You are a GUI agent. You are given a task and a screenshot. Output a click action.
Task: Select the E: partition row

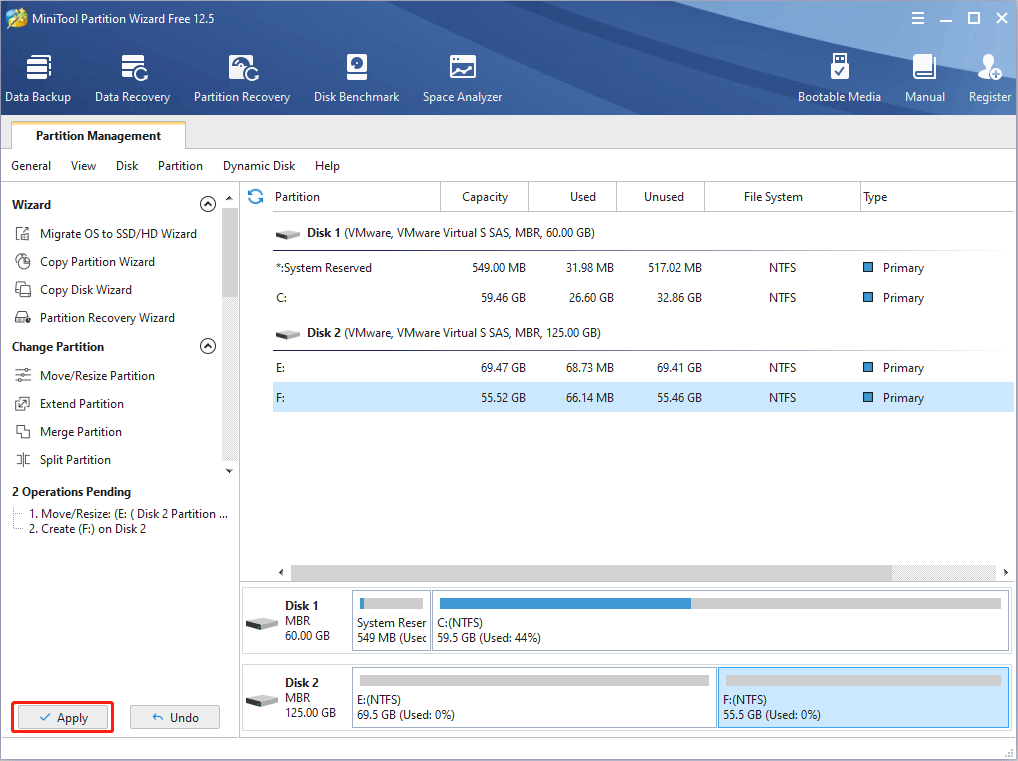click(x=643, y=368)
